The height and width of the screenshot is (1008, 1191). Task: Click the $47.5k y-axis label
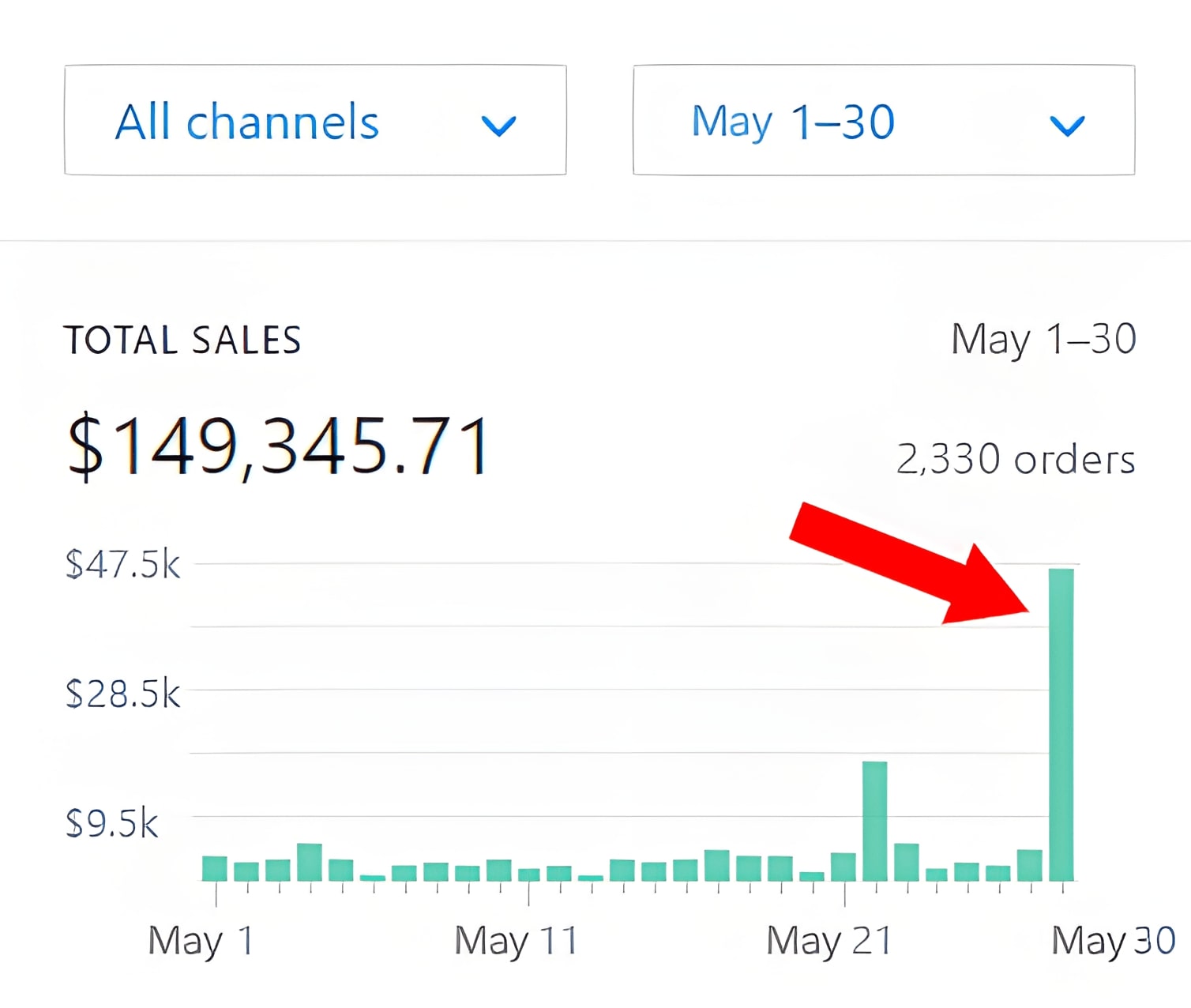pos(122,565)
